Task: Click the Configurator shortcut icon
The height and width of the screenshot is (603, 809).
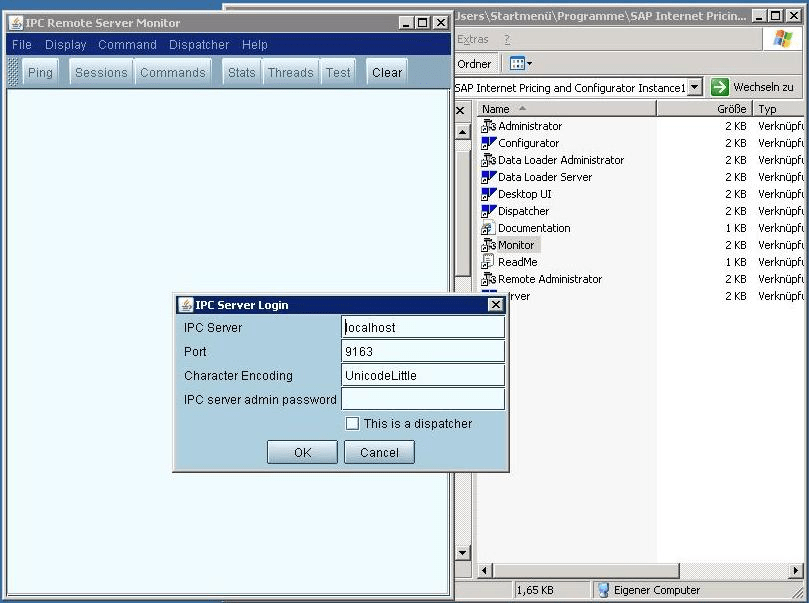Action: pyautogui.click(x=488, y=143)
